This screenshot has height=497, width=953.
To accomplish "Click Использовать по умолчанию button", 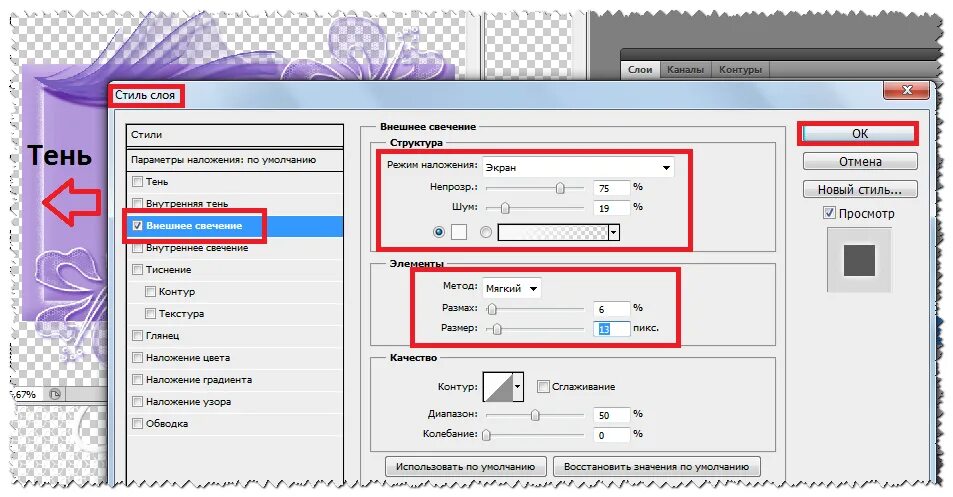I will [x=466, y=467].
